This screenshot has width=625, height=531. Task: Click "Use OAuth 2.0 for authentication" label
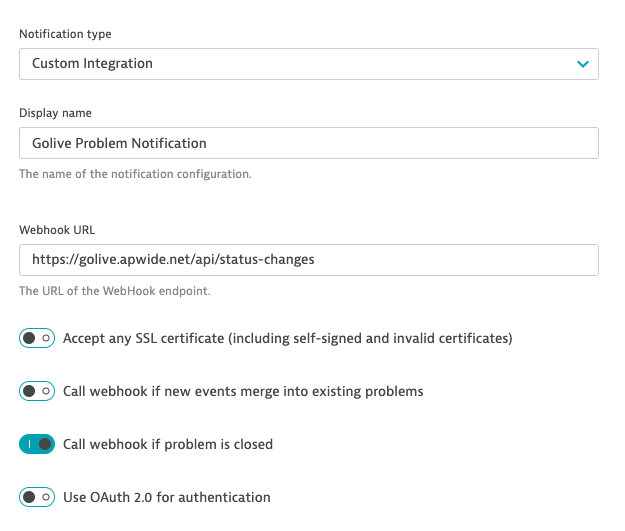(x=166, y=497)
